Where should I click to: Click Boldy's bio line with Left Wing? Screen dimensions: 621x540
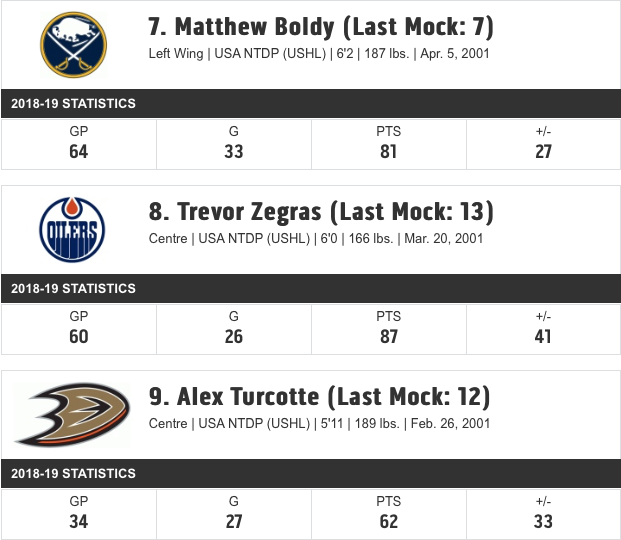click(319, 53)
